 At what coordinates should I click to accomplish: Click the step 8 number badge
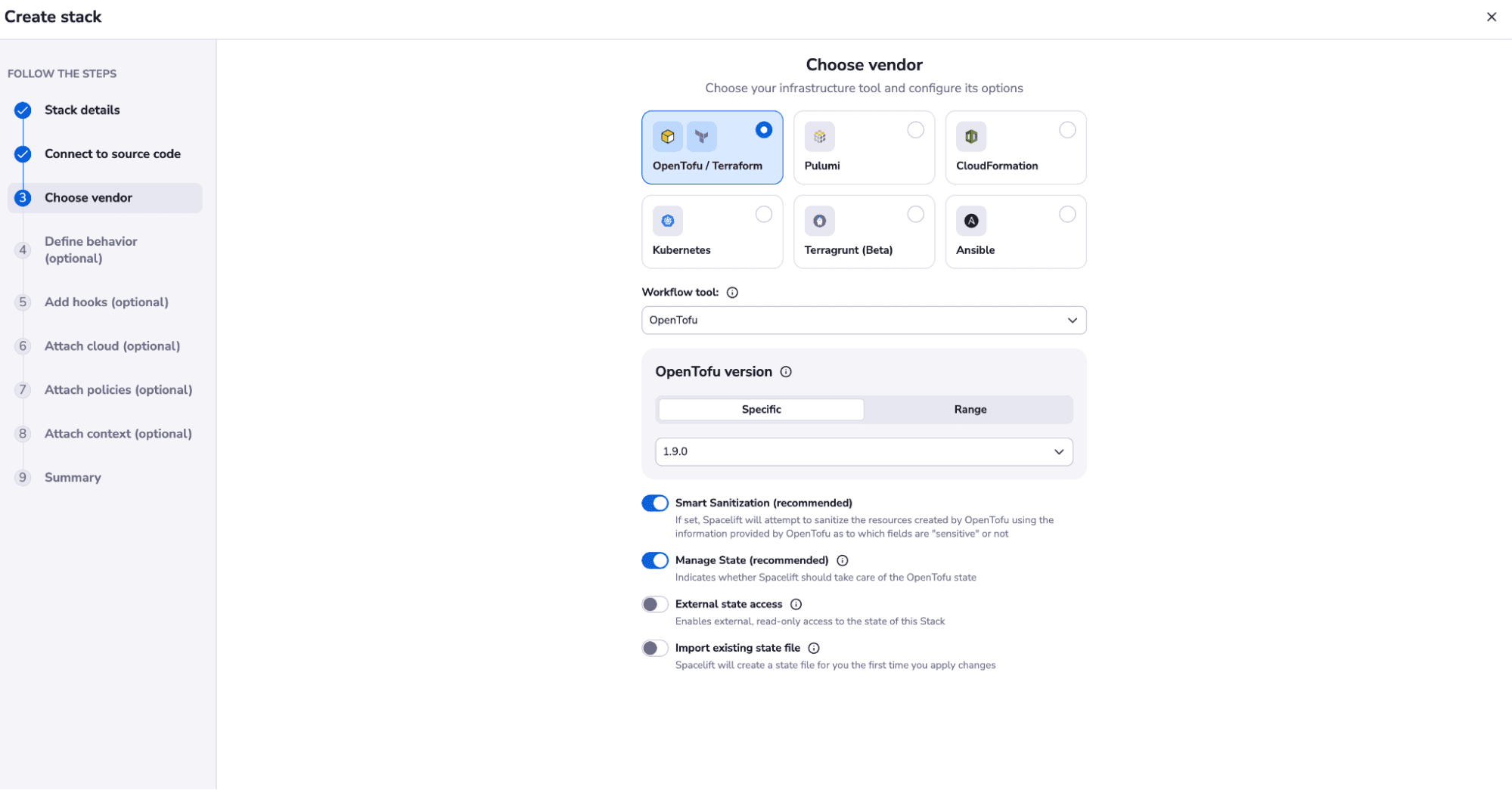(x=23, y=434)
